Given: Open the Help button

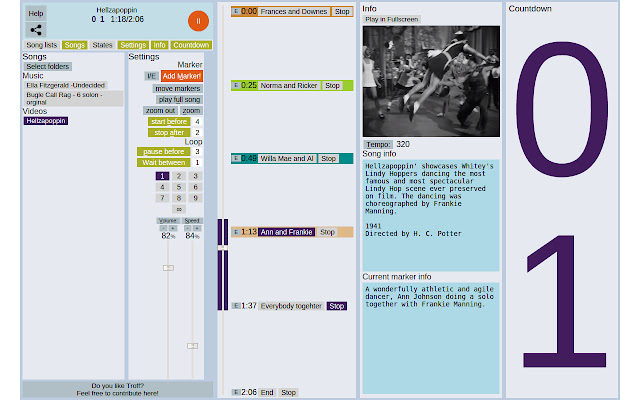Looking at the screenshot, I should 36,13.
